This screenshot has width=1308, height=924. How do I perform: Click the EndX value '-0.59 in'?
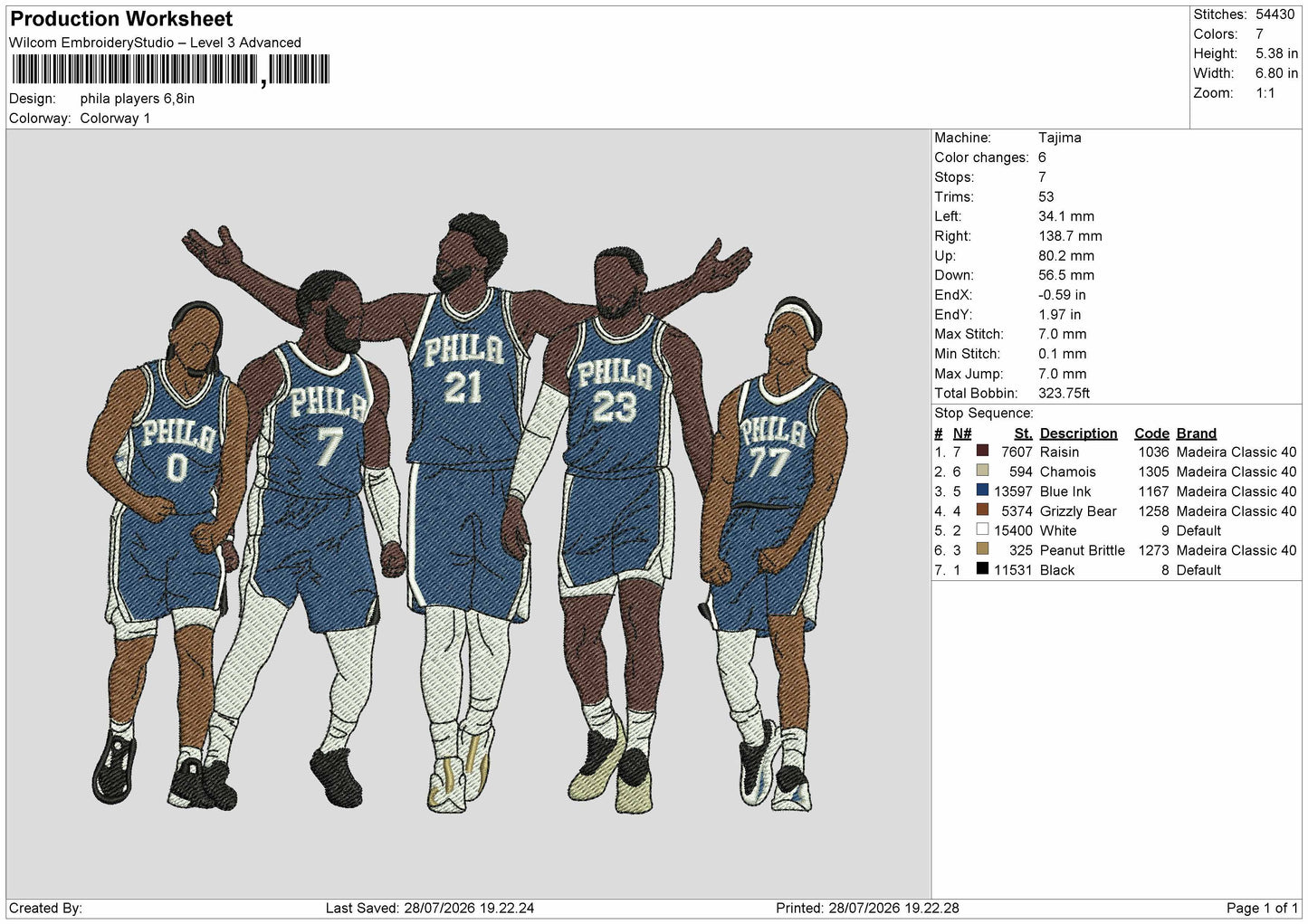coord(1062,295)
